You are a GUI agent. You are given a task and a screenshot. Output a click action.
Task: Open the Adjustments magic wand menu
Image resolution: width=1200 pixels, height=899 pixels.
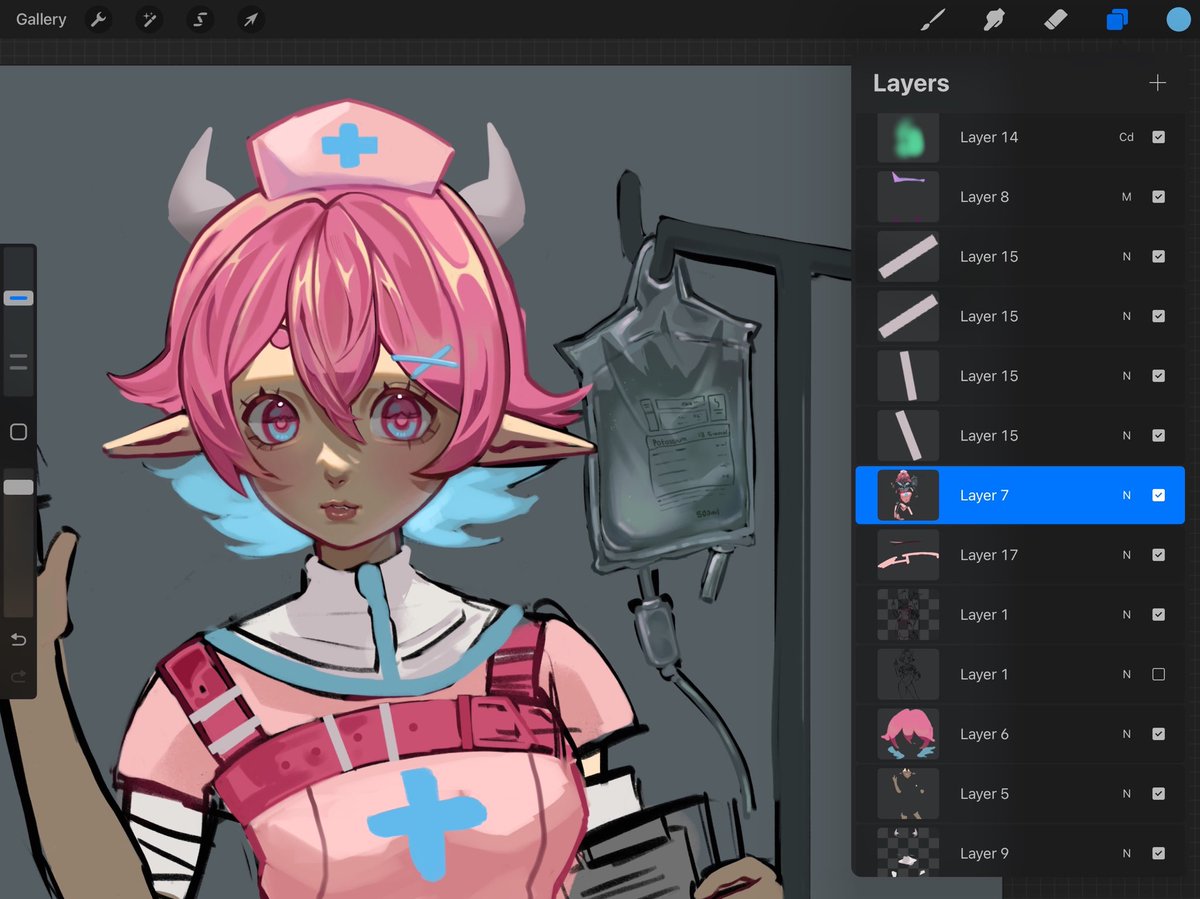click(149, 19)
